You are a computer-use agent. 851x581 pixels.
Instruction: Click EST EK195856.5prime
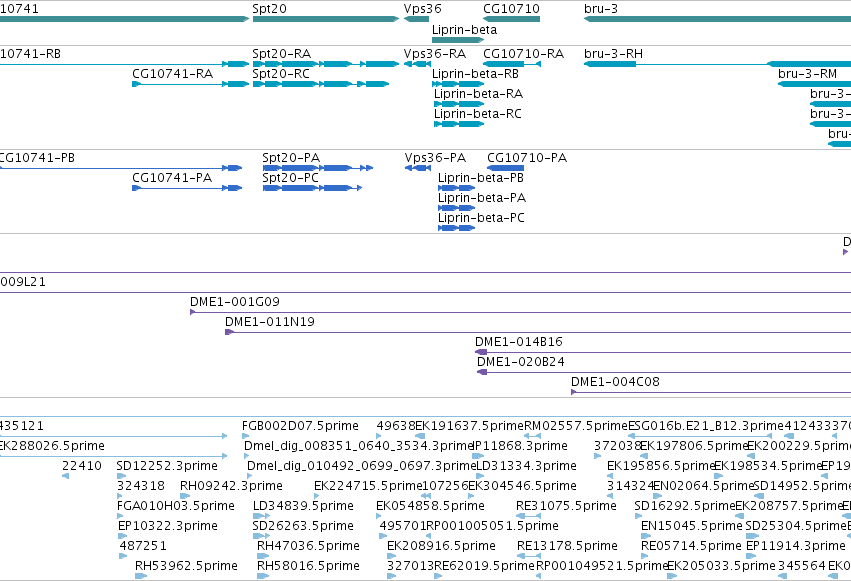[660, 466]
